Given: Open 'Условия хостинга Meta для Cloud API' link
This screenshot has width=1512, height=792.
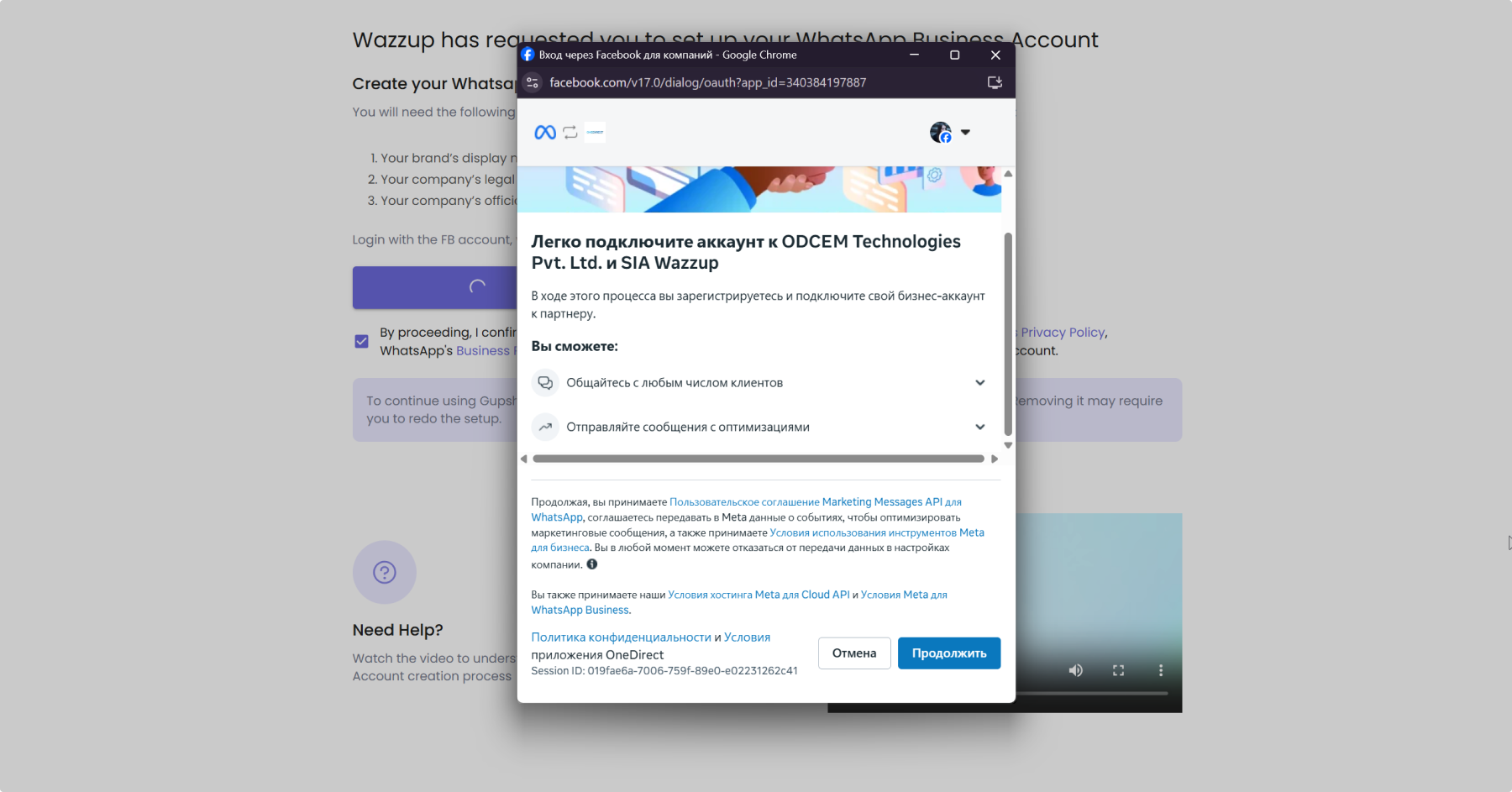Looking at the screenshot, I should pyautogui.click(x=759, y=595).
